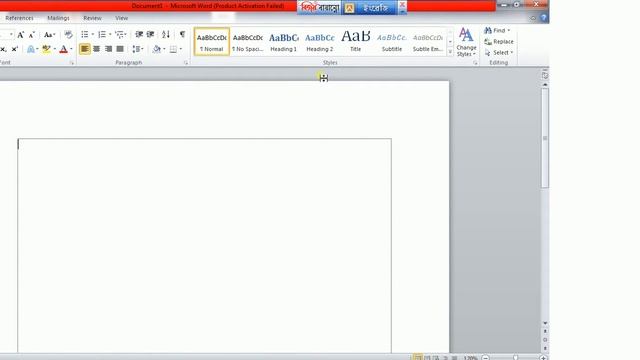Open the Mailings tab

click(x=58, y=18)
